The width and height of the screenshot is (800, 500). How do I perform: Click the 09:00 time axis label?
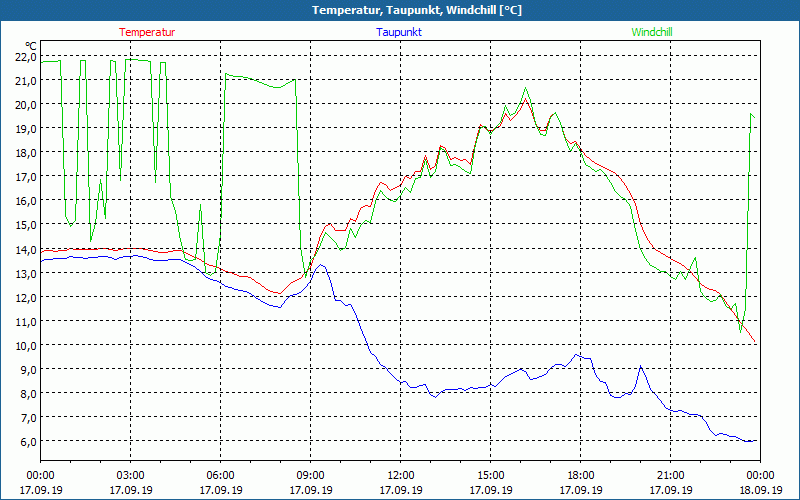[x=310, y=476]
